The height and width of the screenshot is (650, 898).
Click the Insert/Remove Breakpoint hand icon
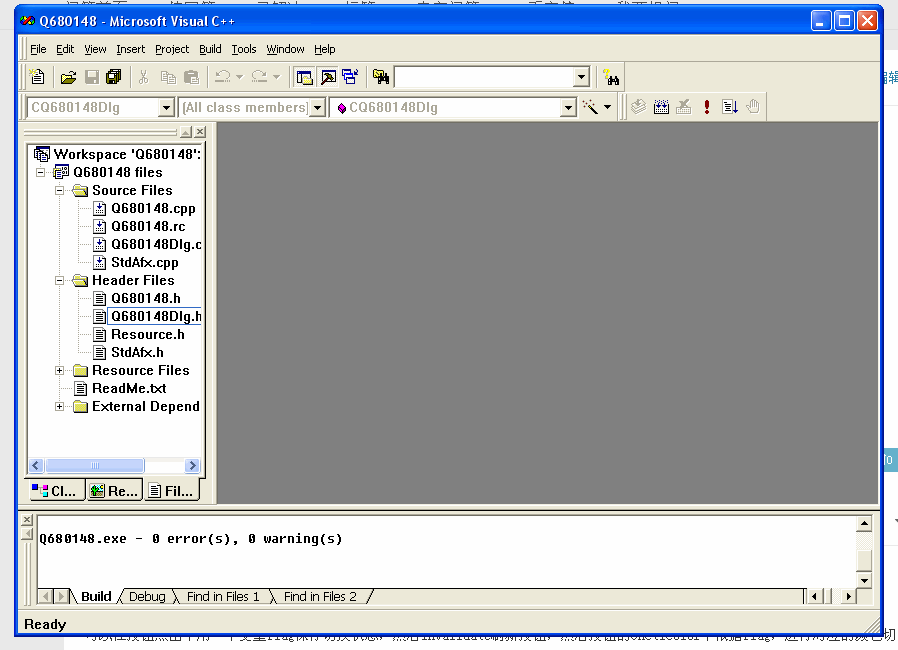point(753,107)
